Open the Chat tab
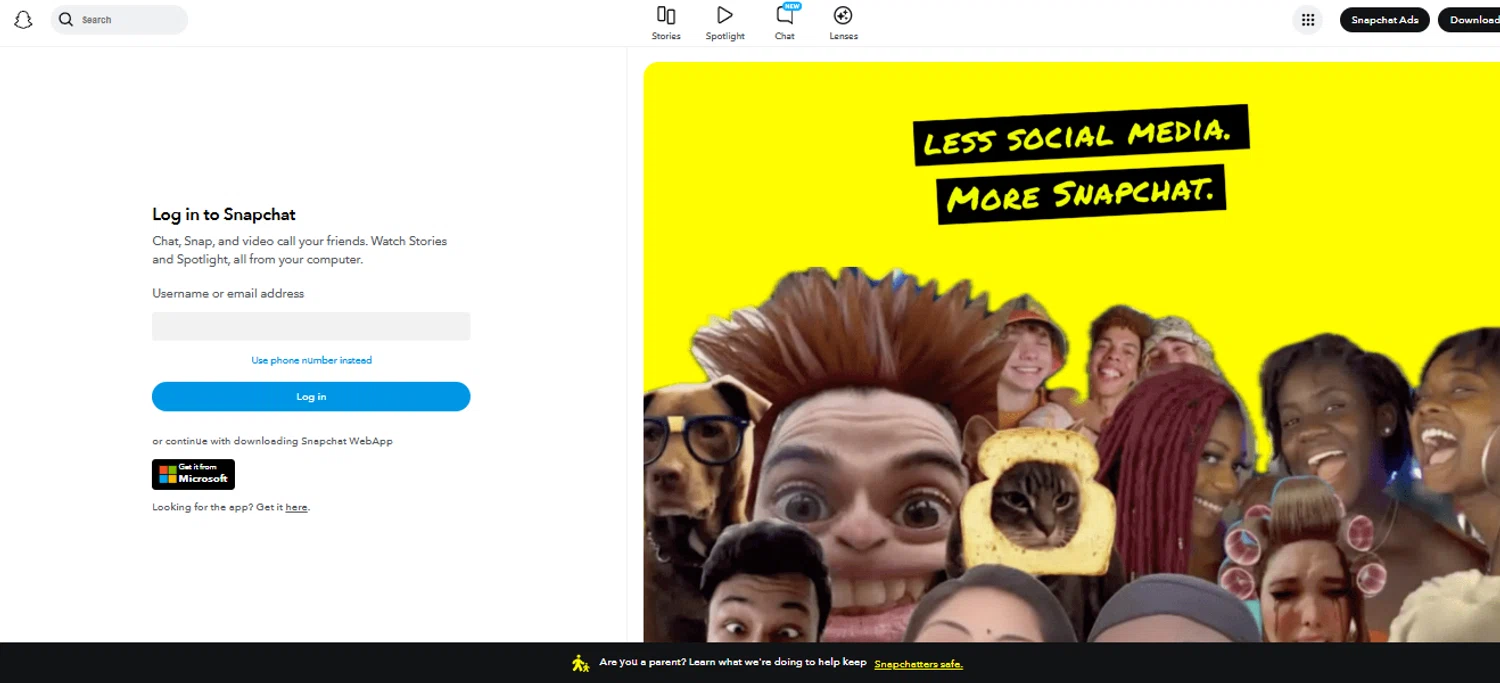 click(x=785, y=23)
